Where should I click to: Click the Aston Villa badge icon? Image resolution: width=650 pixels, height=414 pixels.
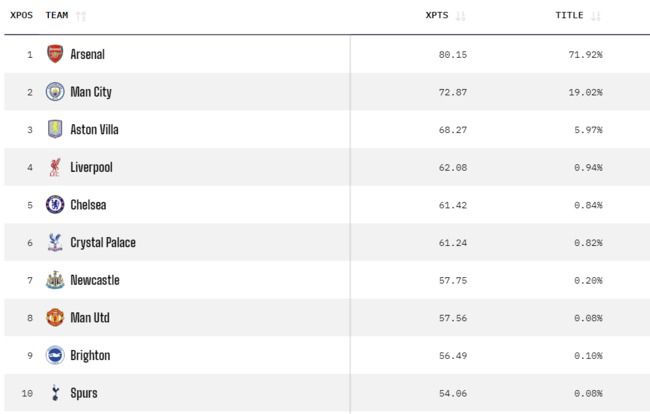55,130
